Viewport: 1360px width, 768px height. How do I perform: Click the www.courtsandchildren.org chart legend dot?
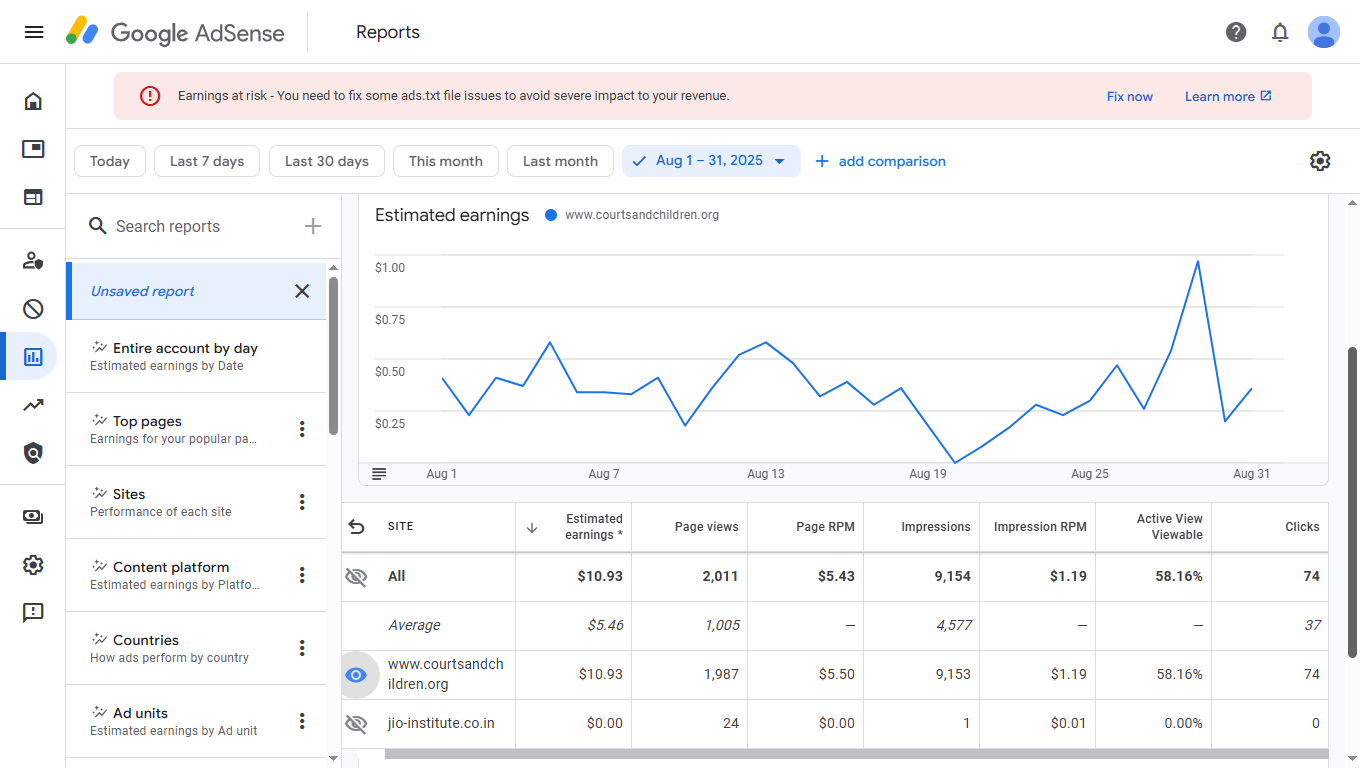point(551,215)
